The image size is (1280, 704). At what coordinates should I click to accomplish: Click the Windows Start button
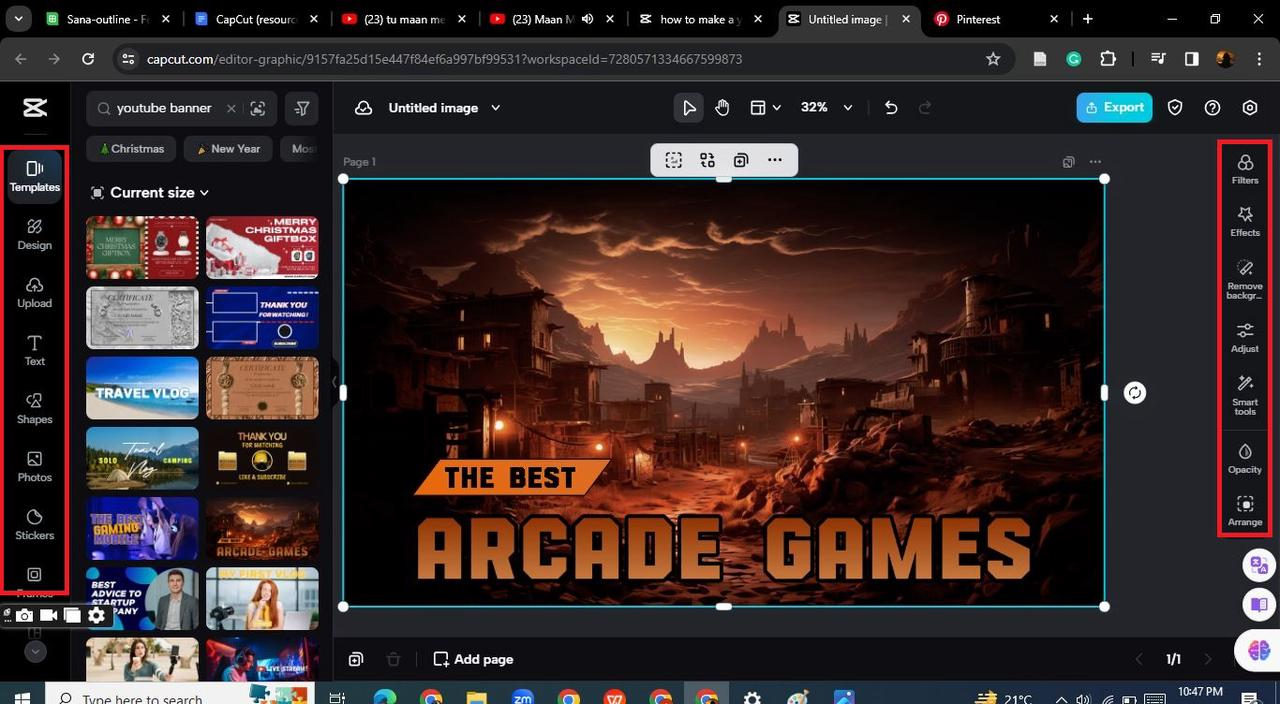22,696
